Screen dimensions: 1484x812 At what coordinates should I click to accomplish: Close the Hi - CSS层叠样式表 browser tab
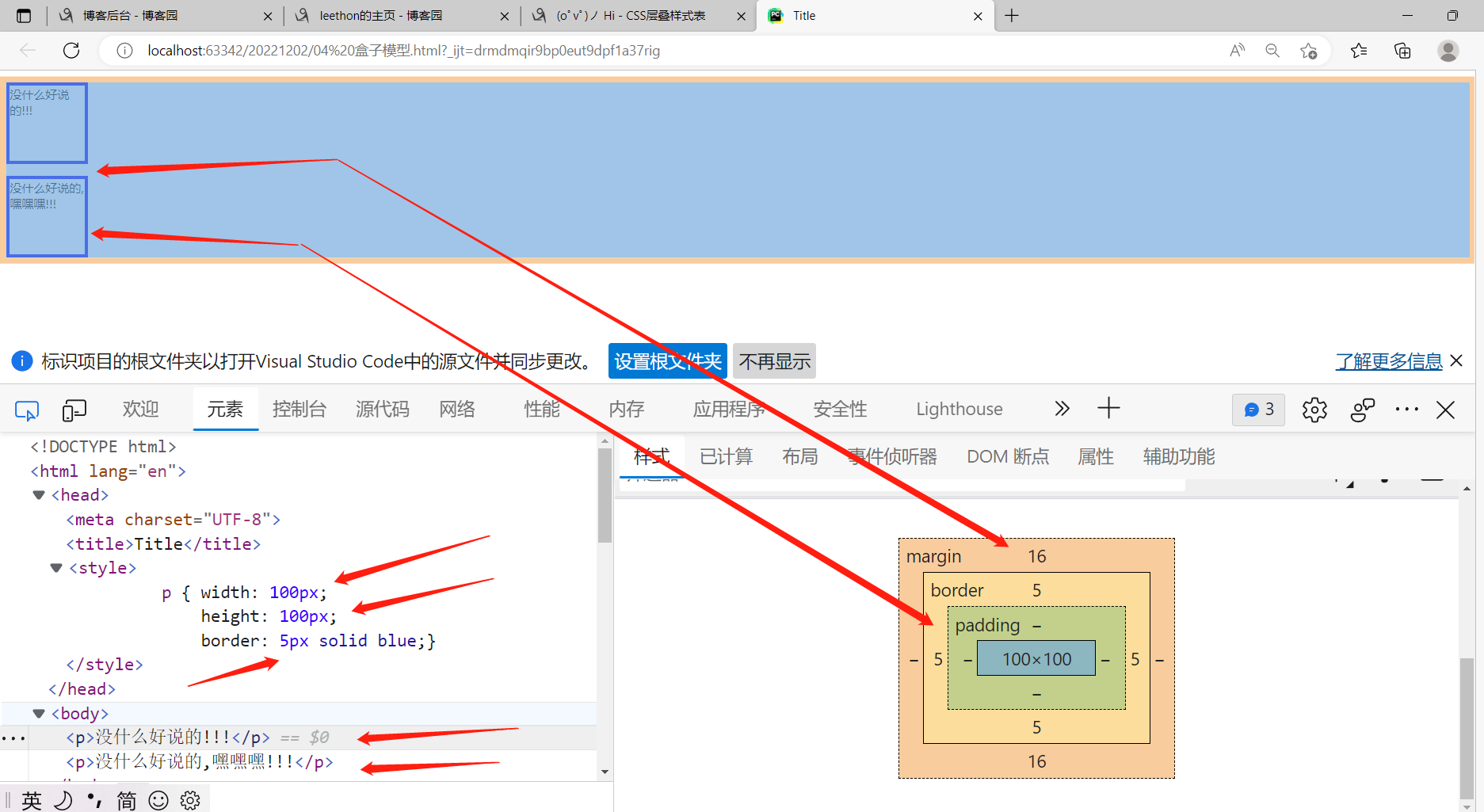[741, 16]
